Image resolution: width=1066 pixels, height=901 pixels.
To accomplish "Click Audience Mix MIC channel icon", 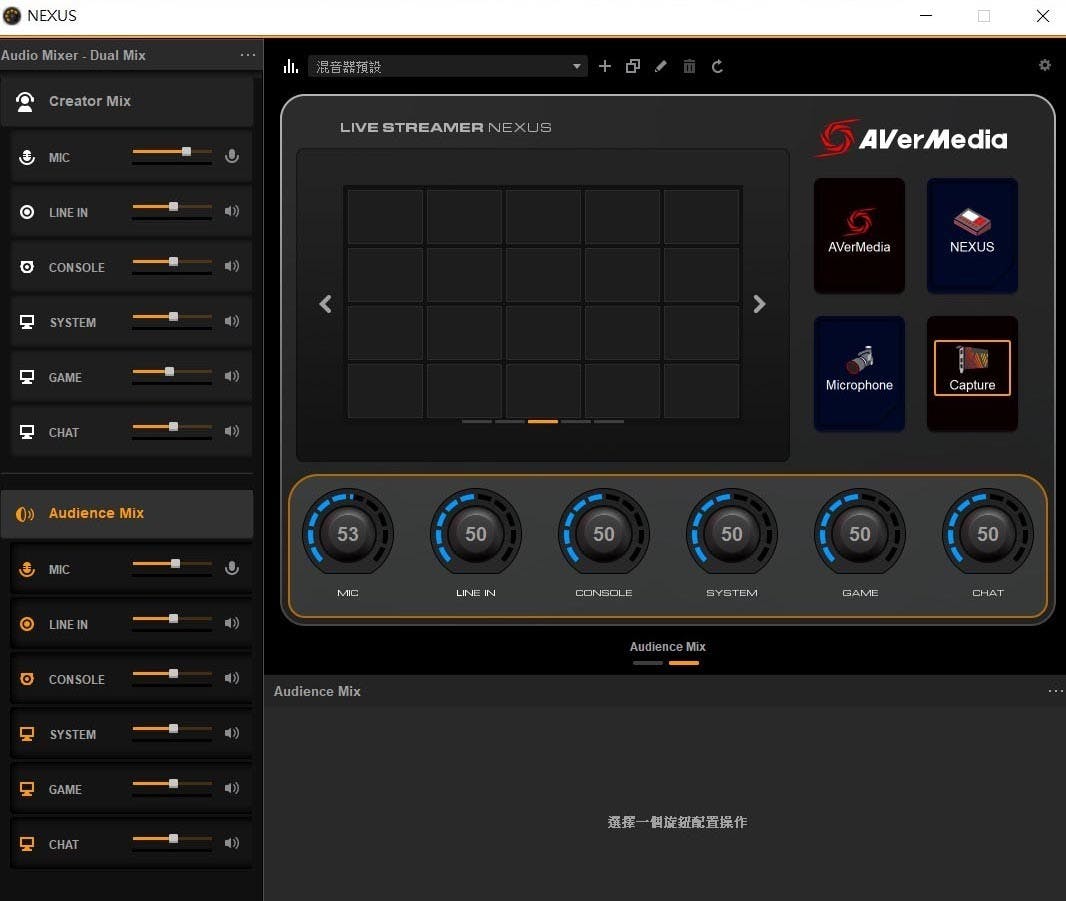I will (x=27, y=569).
